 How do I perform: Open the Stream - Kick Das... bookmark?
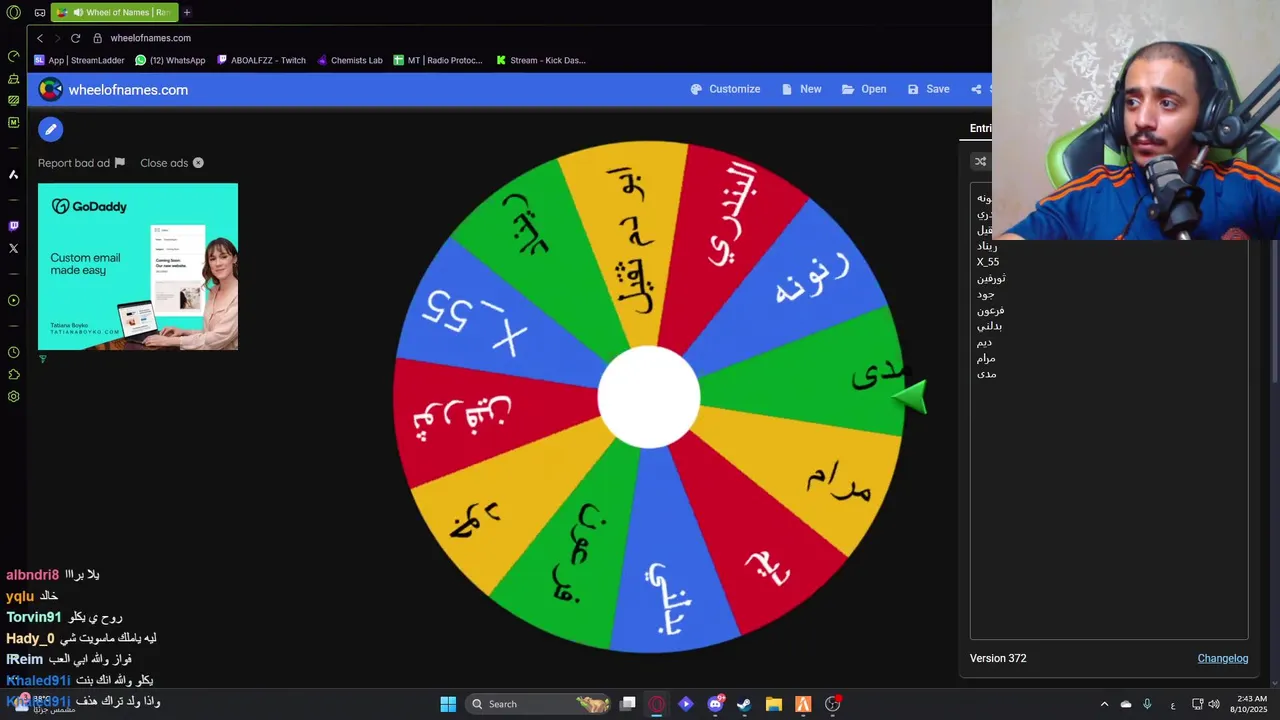(540, 60)
